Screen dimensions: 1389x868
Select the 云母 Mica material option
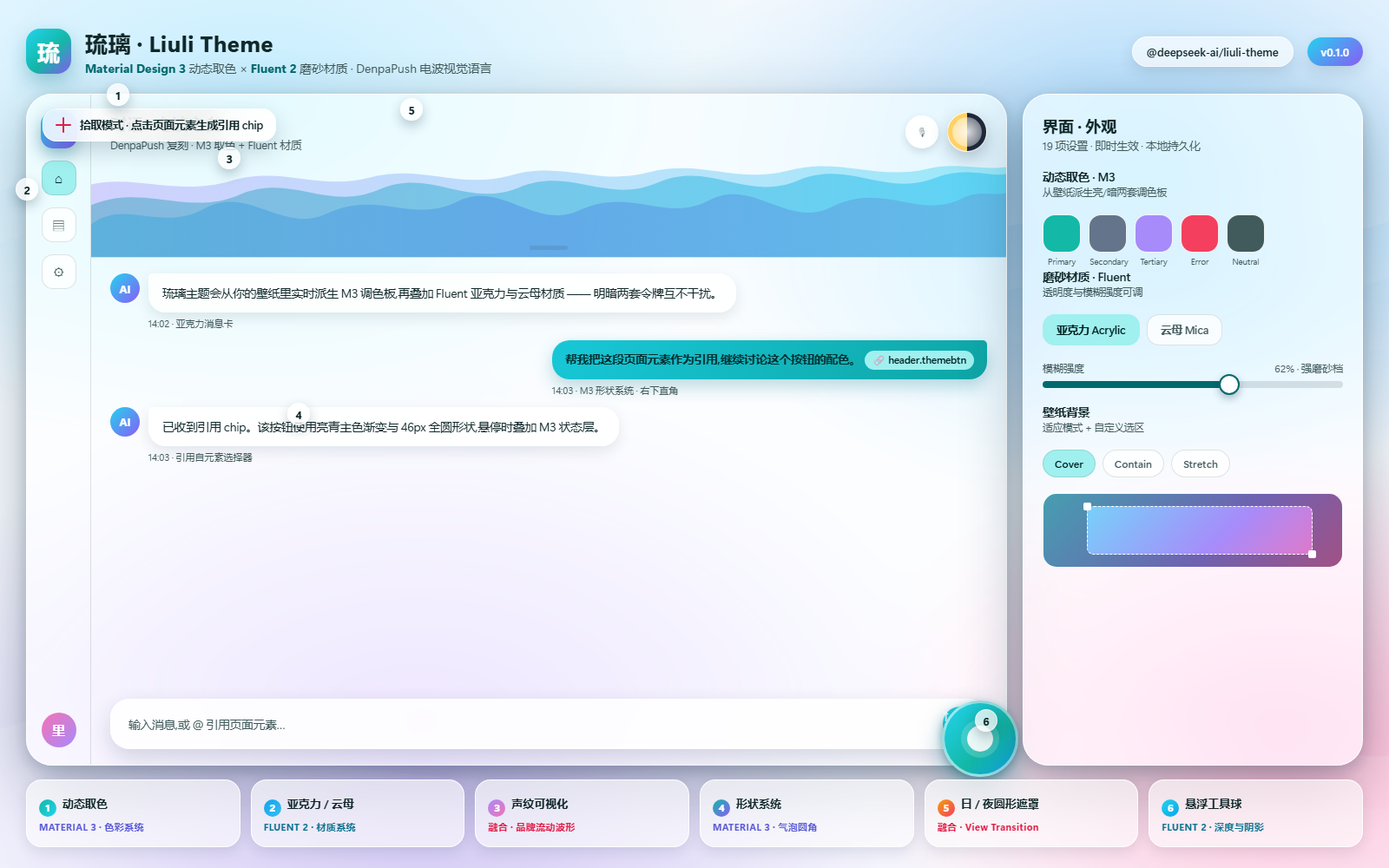[x=1184, y=330]
